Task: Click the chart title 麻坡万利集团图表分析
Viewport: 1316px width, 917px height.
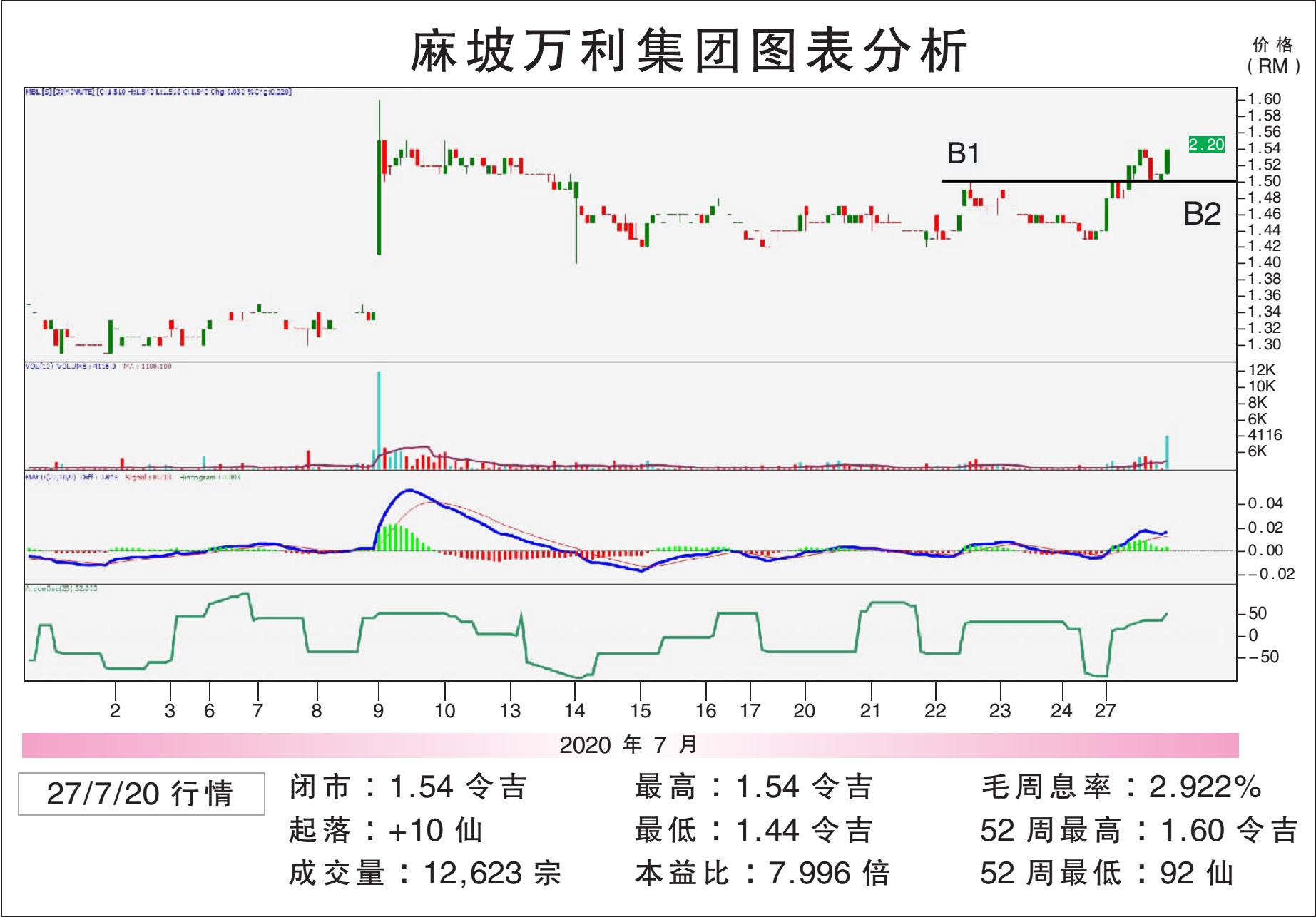Action: 688,51
